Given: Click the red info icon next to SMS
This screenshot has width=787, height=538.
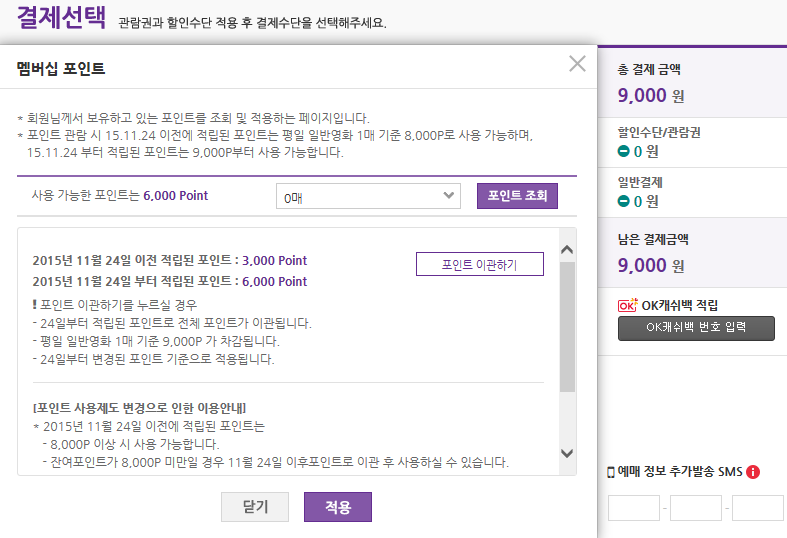Looking at the screenshot, I should coord(753,472).
